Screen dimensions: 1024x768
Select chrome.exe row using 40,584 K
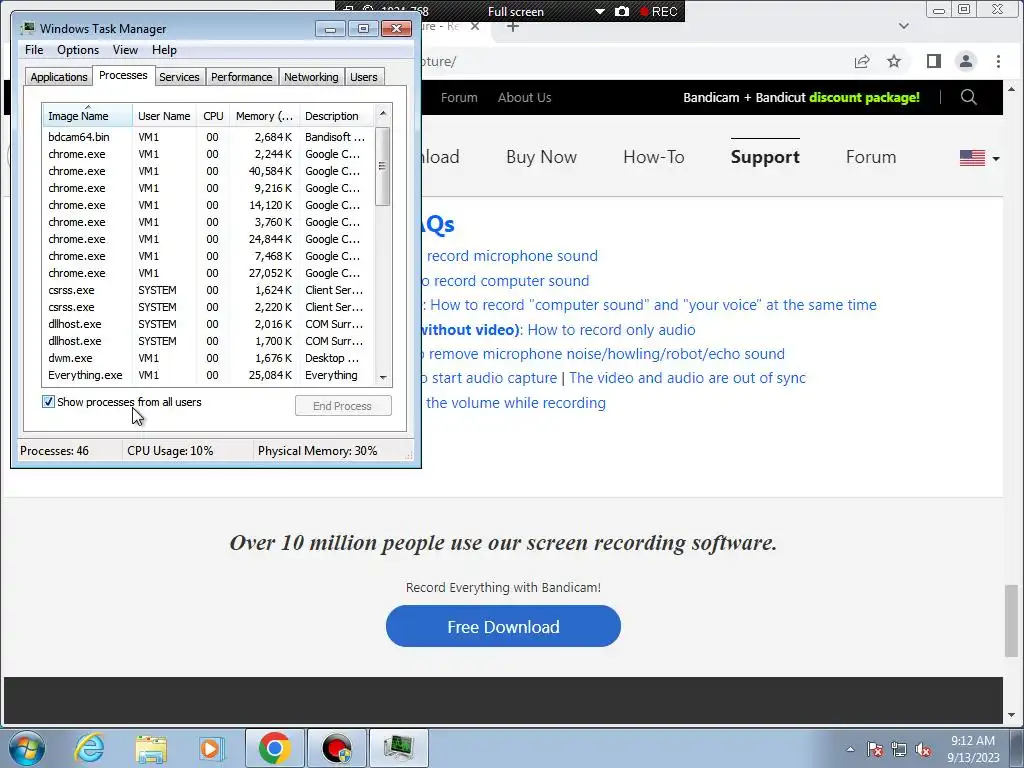[209, 171]
